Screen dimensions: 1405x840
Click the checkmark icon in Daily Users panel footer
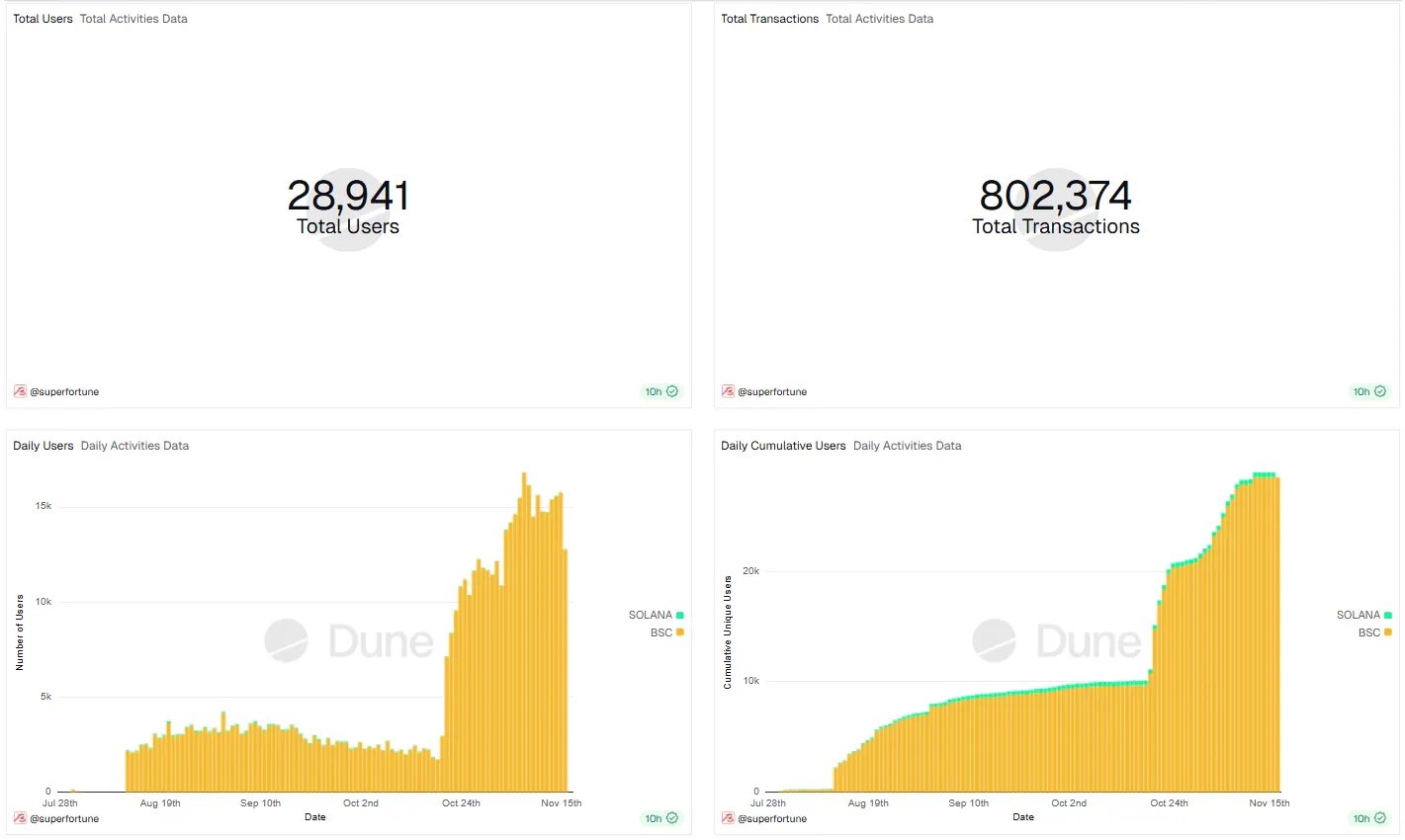674,818
